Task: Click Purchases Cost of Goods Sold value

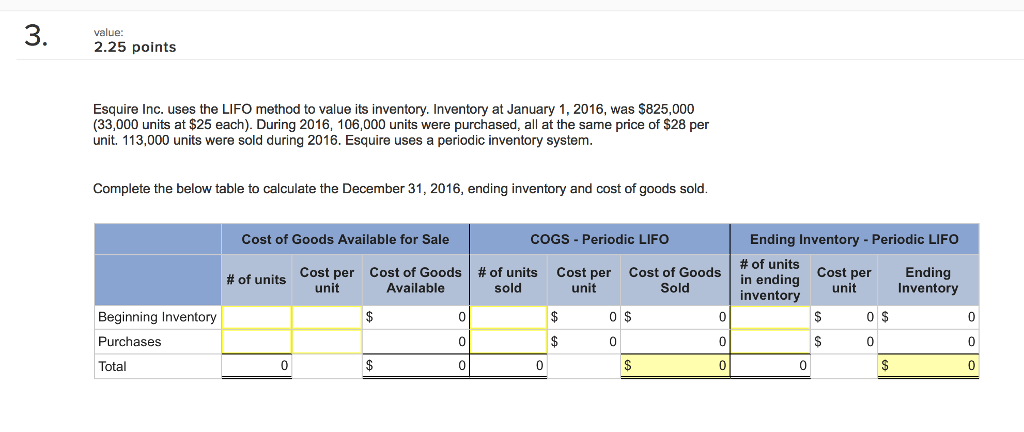Action: click(x=675, y=341)
